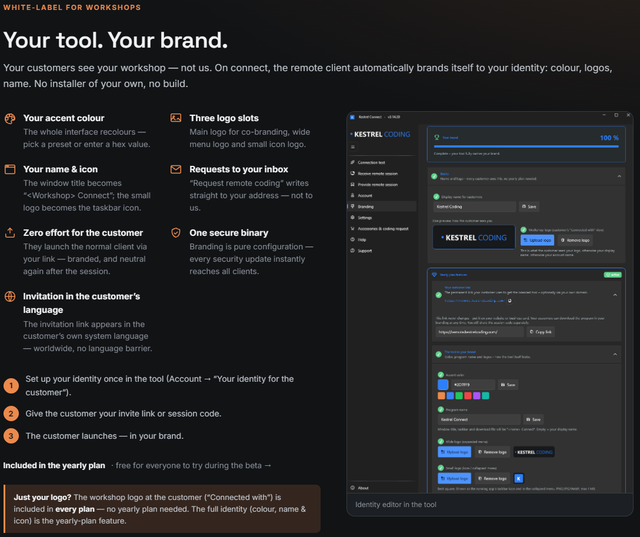Screen dimensions: 640x537
Task: Click the green check beside Program name
Action: pos(441,409)
